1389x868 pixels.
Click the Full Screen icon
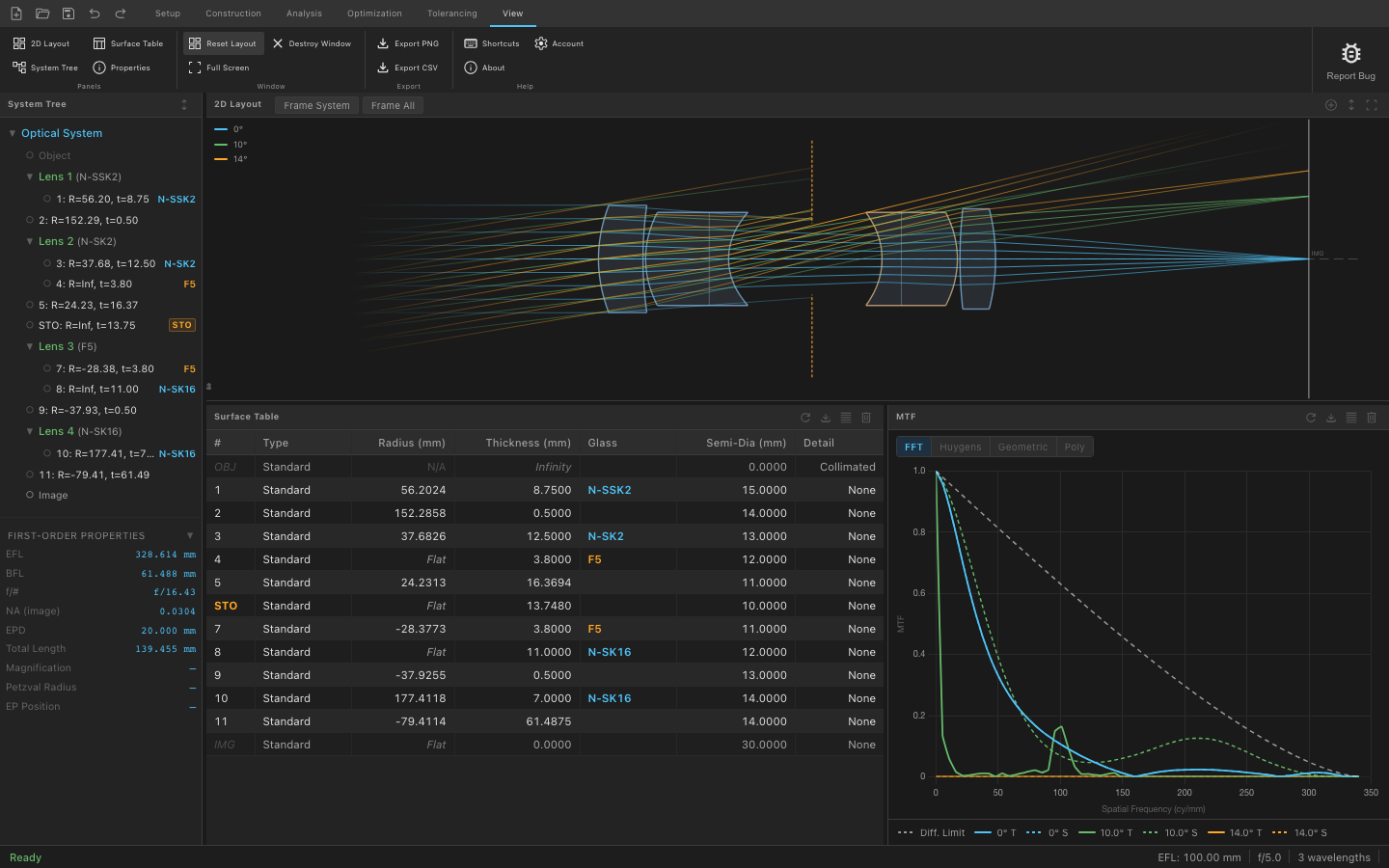click(195, 68)
